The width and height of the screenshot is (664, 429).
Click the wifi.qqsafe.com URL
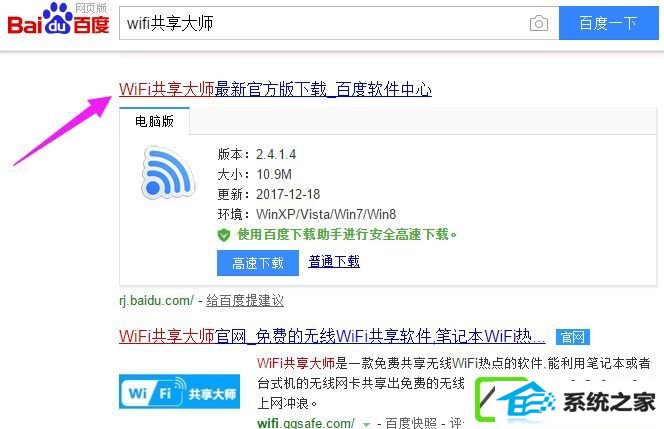coord(306,423)
